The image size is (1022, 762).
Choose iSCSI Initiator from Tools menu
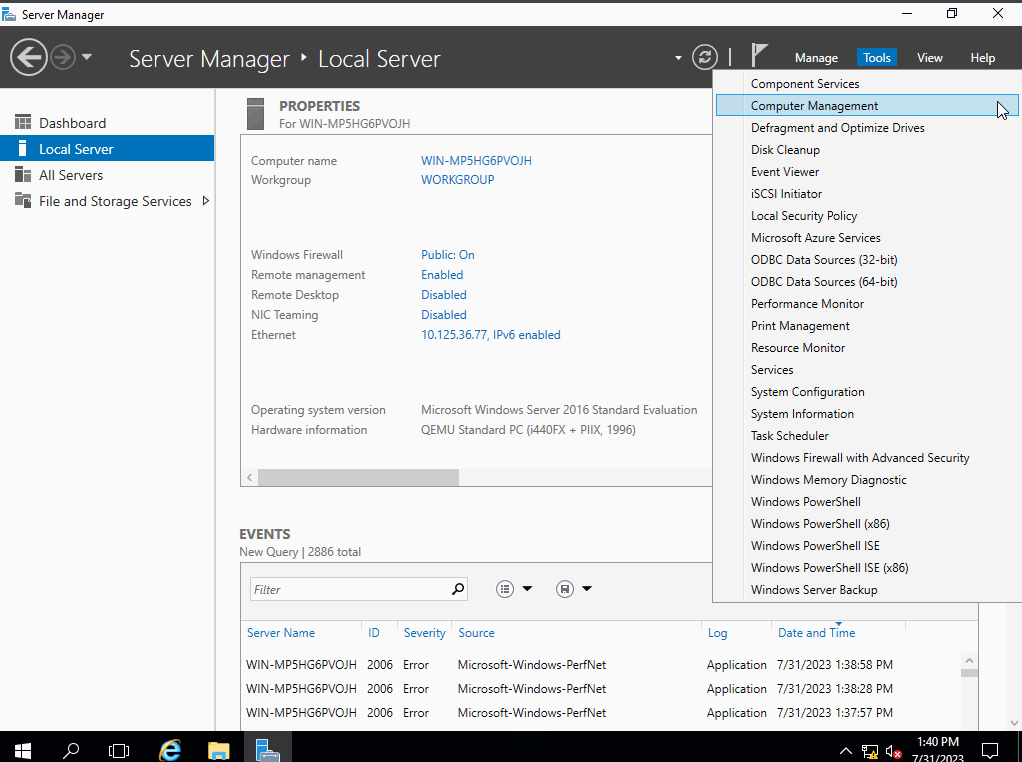pyautogui.click(x=867, y=194)
